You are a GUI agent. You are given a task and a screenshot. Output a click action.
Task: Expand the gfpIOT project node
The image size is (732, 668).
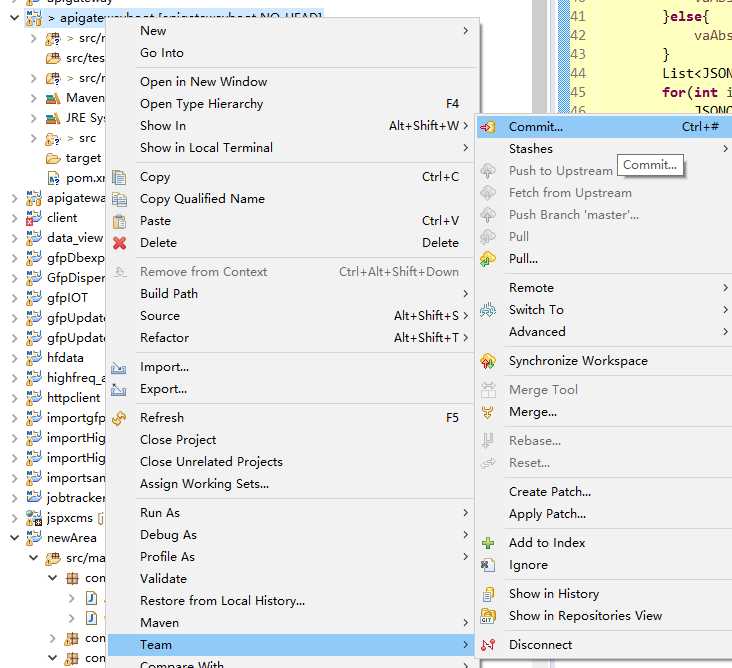click(x=14, y=298)
